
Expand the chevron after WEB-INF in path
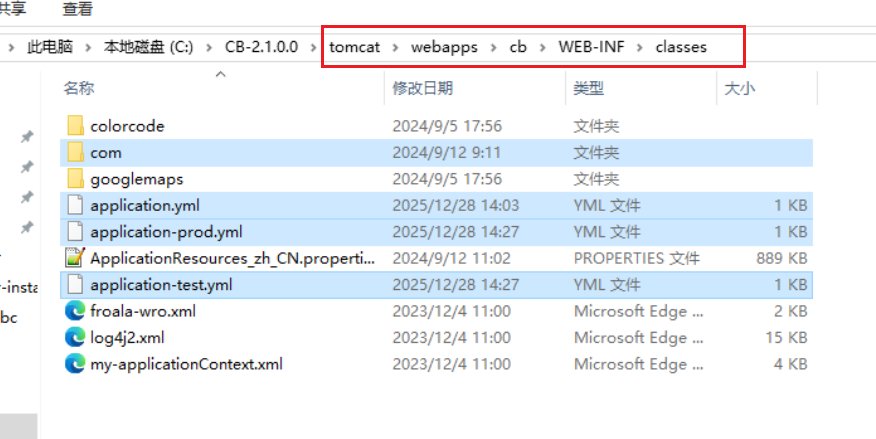coord(640,47)
